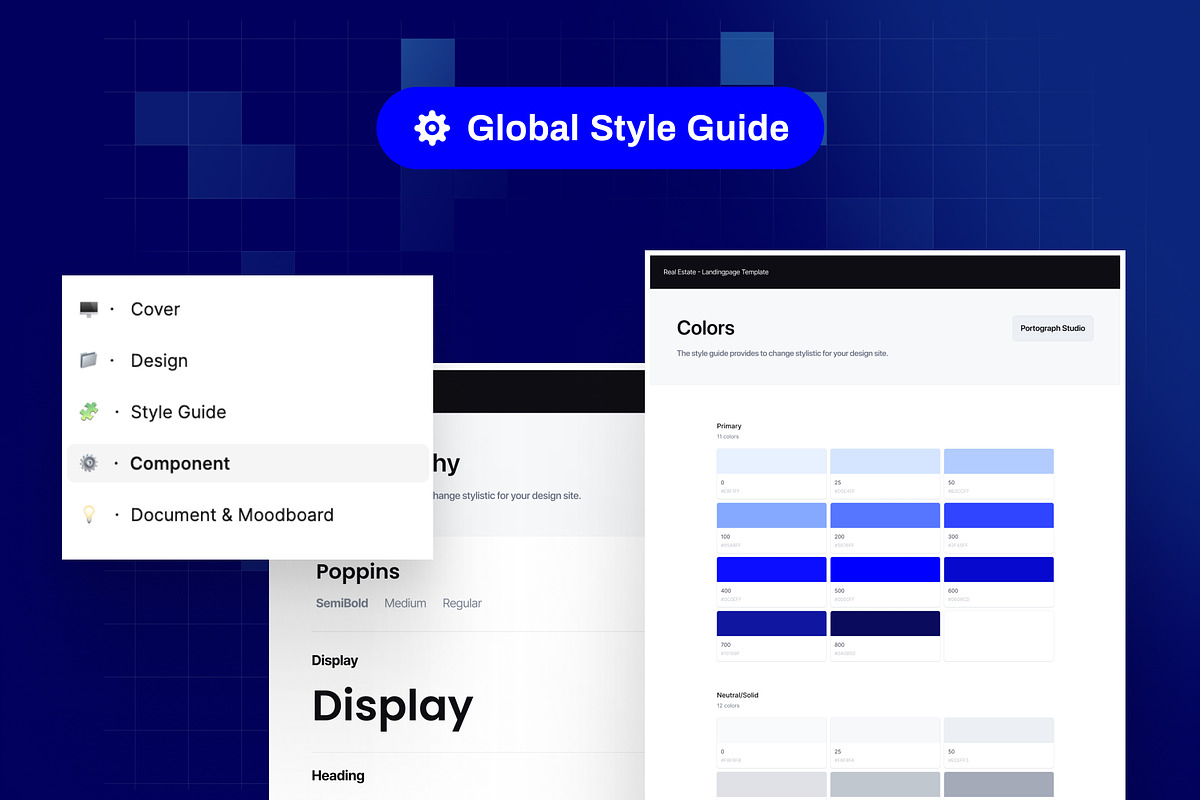Viewport: 1200px width, 800px height.
Task: Click the computer icon beside Cover
Action: coord(89,309)
